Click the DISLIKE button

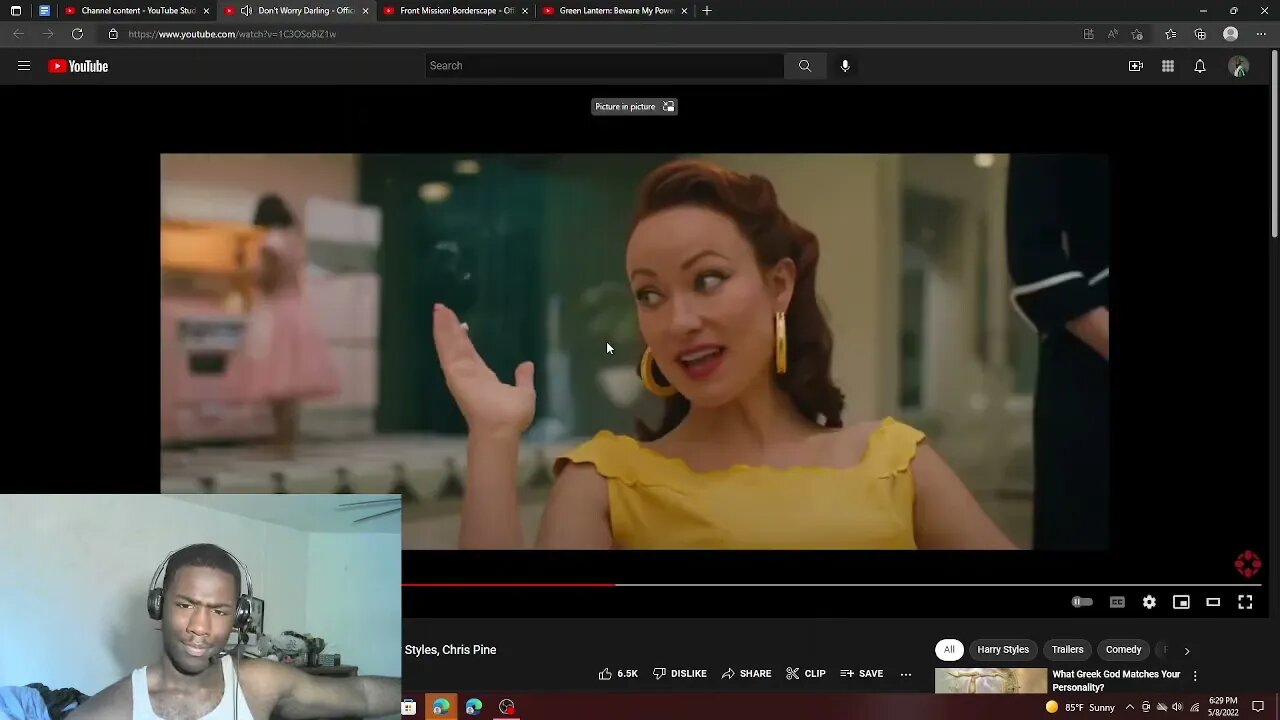pos(680,674)
